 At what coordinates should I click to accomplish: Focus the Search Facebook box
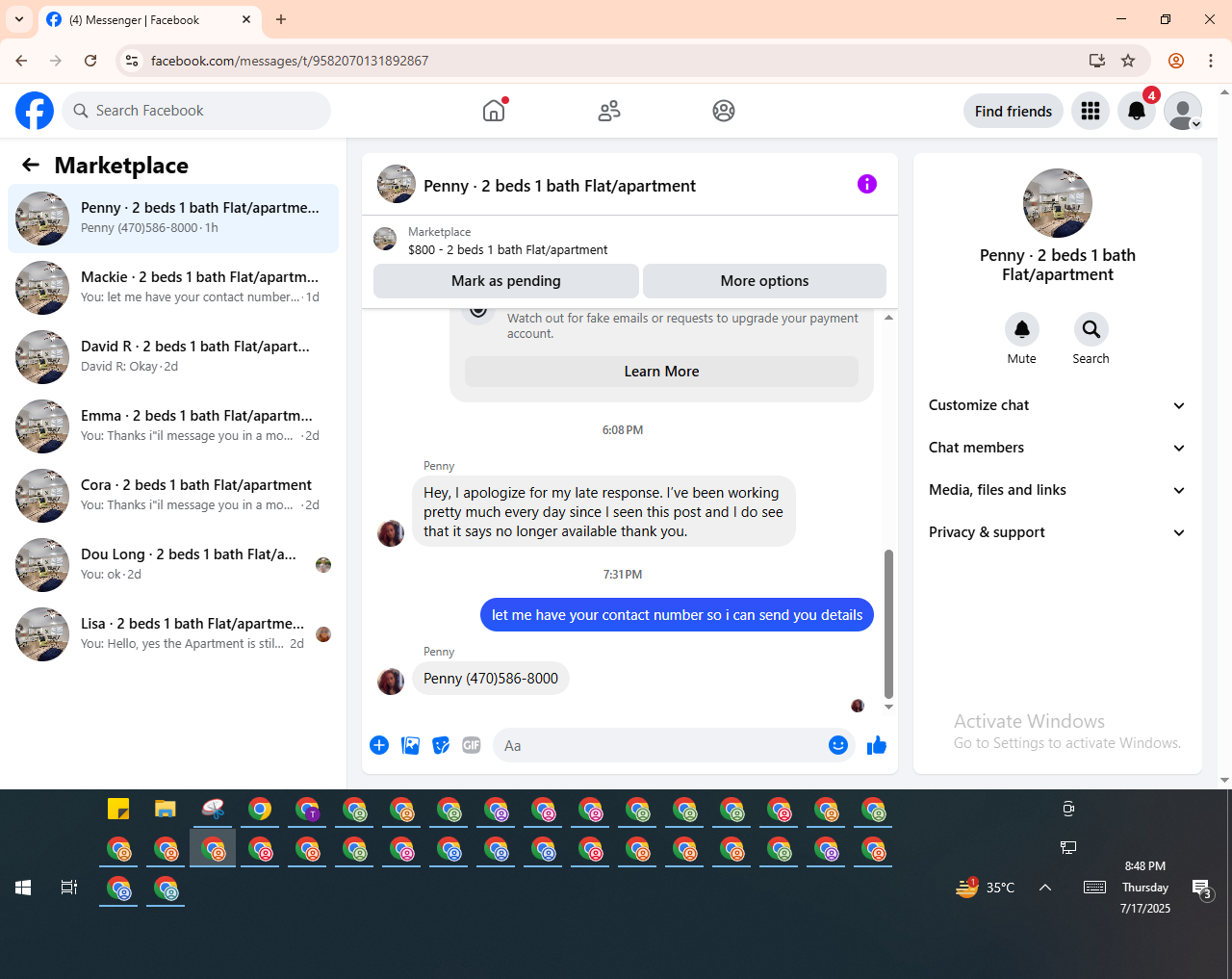[x=196, y=111]
